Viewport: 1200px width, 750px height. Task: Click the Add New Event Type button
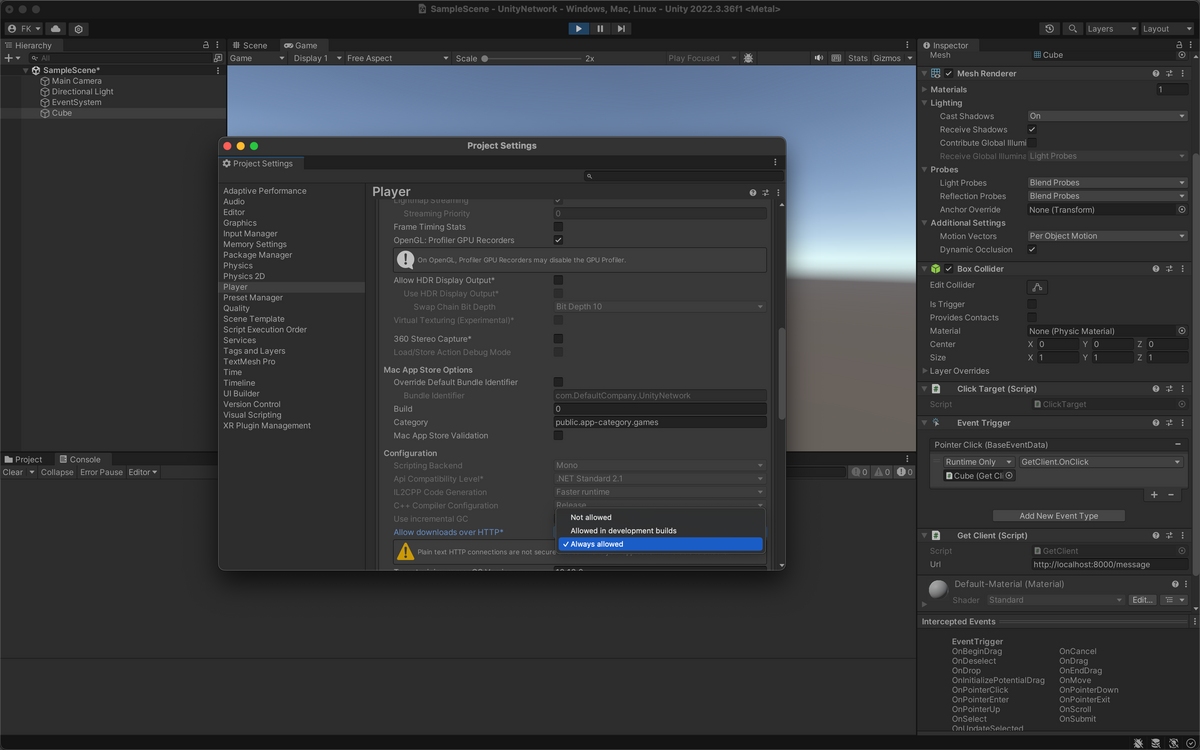[1059, 516]
